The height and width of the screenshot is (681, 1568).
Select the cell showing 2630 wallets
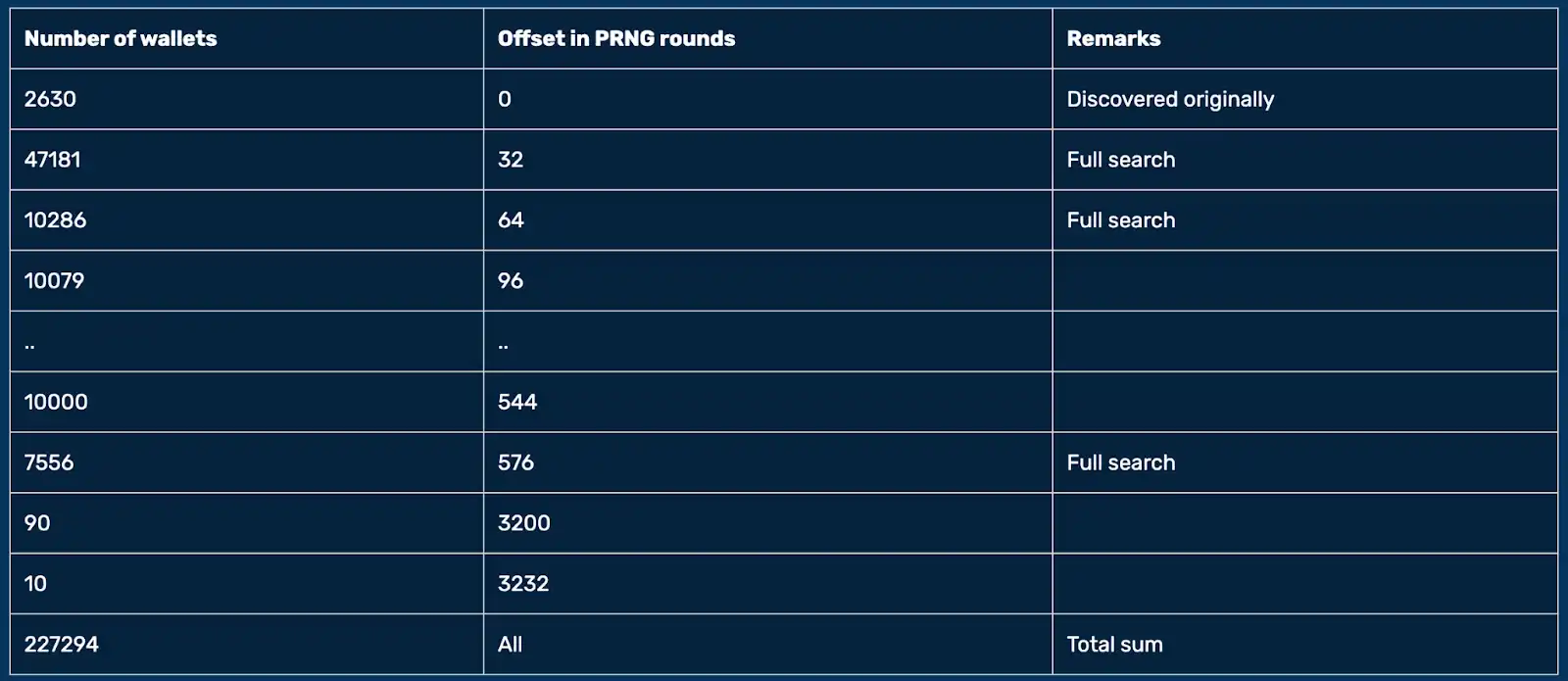coord(50,99)
